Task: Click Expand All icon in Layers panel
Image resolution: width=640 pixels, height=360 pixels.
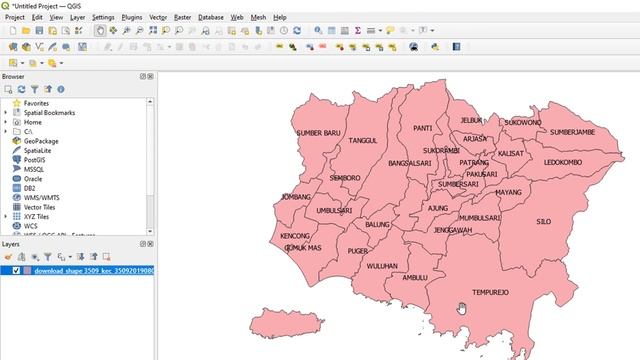Action: click(80, 257)
